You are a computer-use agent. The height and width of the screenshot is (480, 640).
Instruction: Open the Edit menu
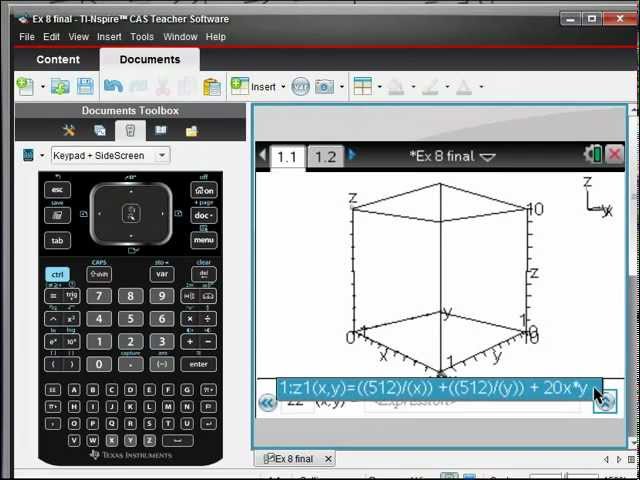[x=51, y=37]
